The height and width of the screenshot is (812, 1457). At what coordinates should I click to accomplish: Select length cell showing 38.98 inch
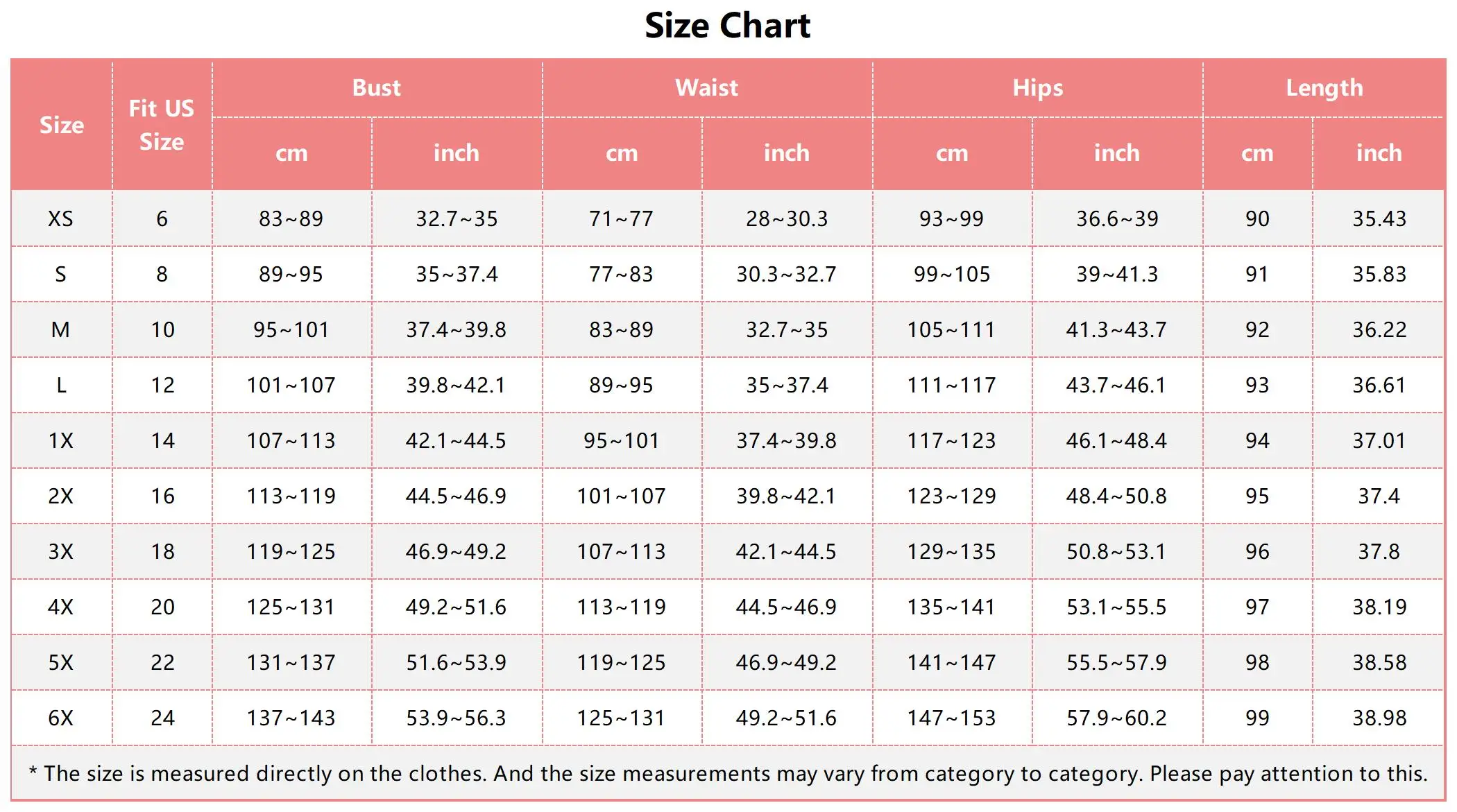point(1379,718)
